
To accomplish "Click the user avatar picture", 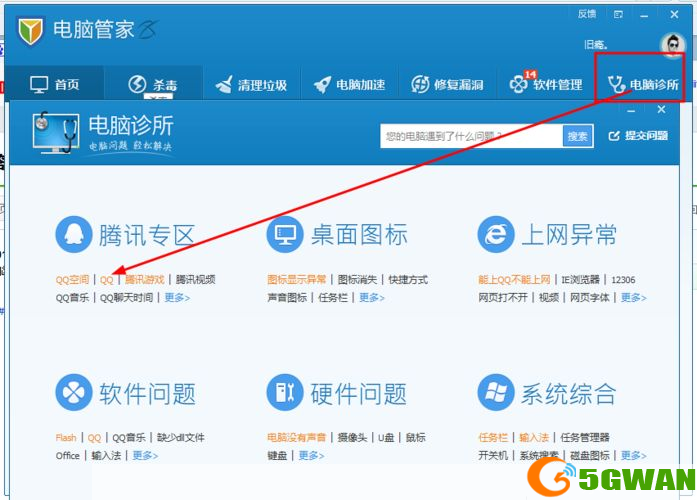I will pyautogui.click(x=673, y=45).
